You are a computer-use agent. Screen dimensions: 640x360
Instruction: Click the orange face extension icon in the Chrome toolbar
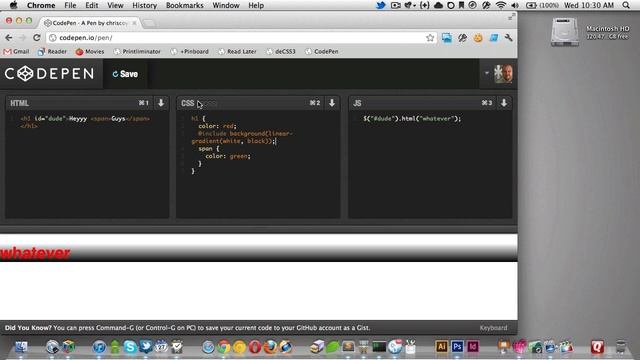pos(478,38)
